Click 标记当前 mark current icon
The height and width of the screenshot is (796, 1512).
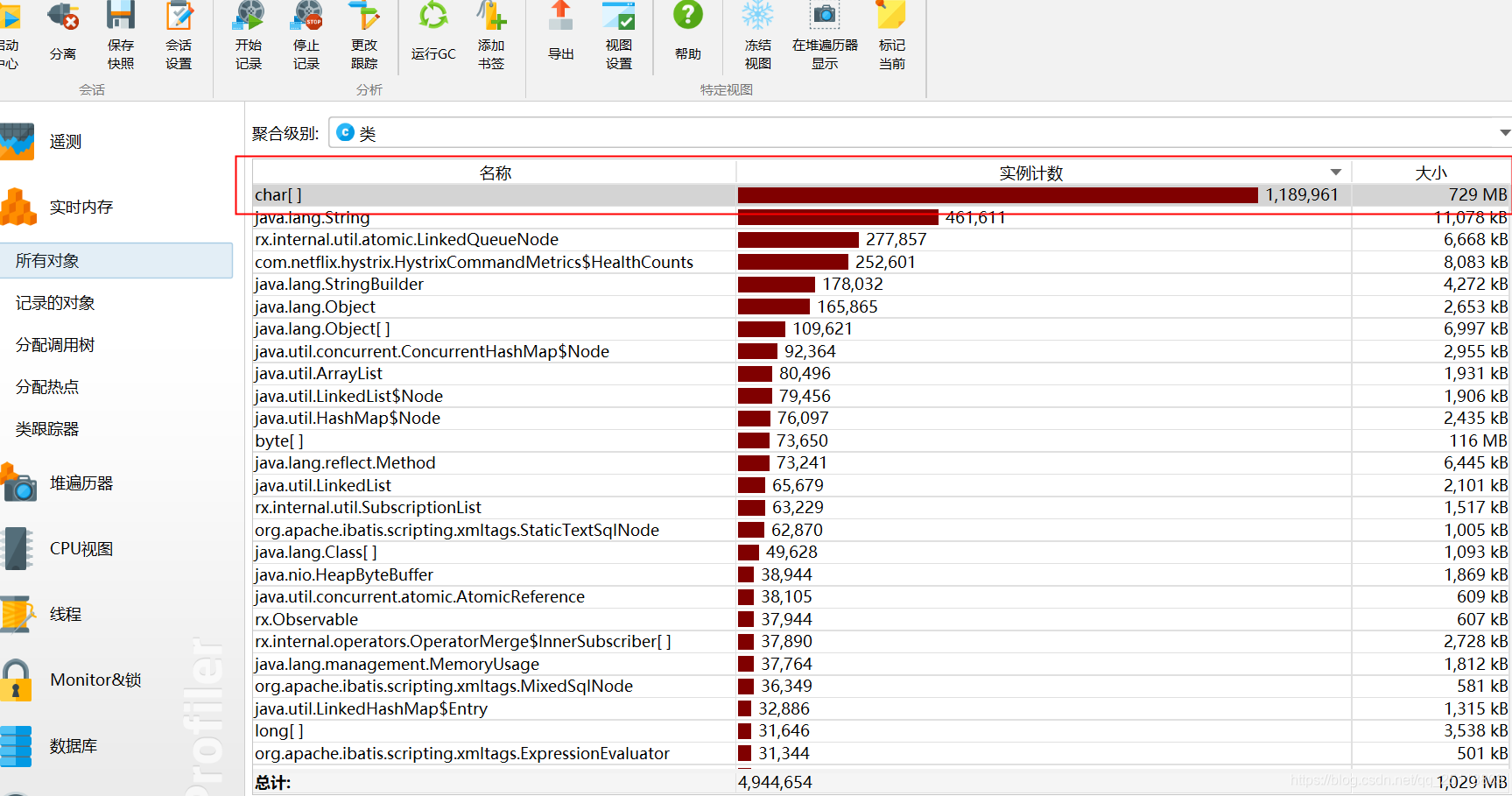892,16
